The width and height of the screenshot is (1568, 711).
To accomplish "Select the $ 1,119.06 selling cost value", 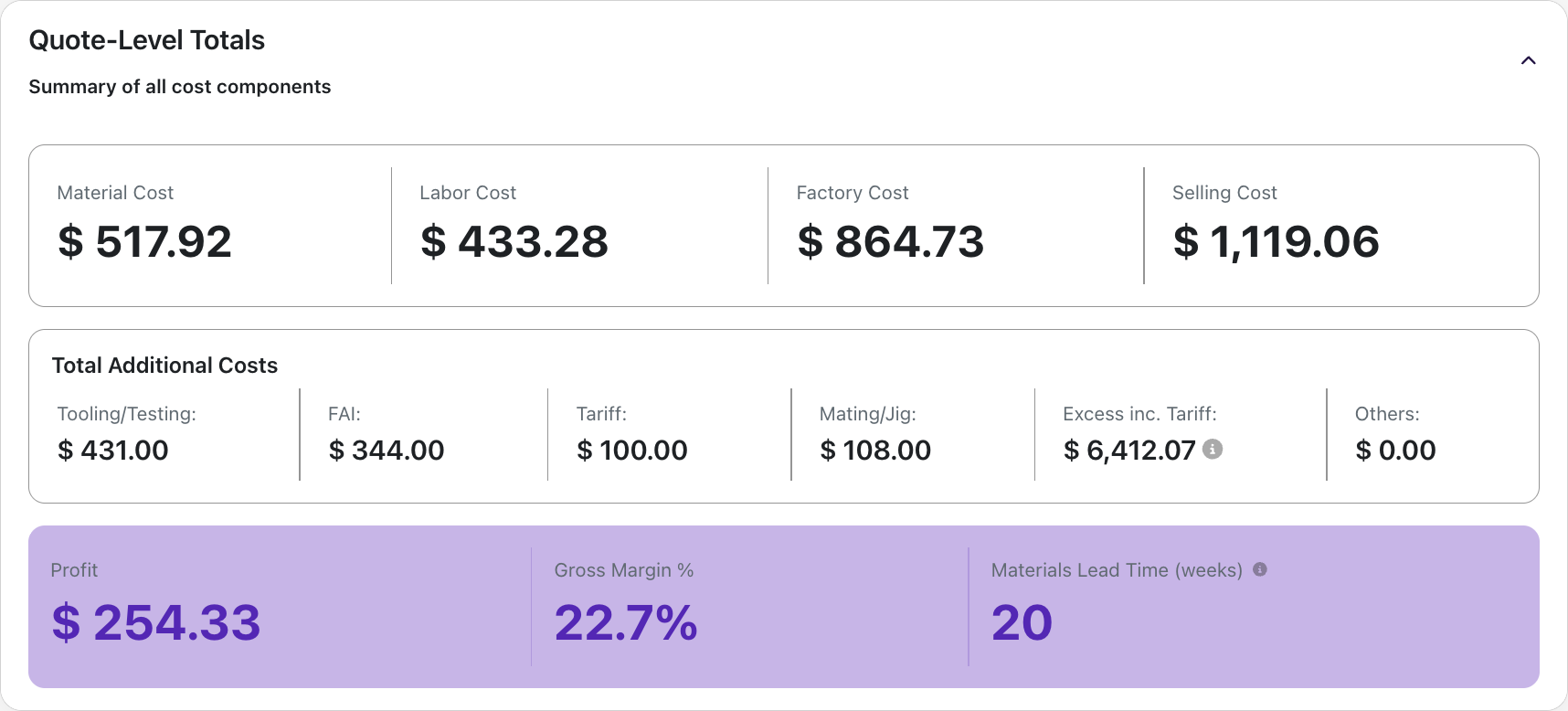I will click(1277, 241).
